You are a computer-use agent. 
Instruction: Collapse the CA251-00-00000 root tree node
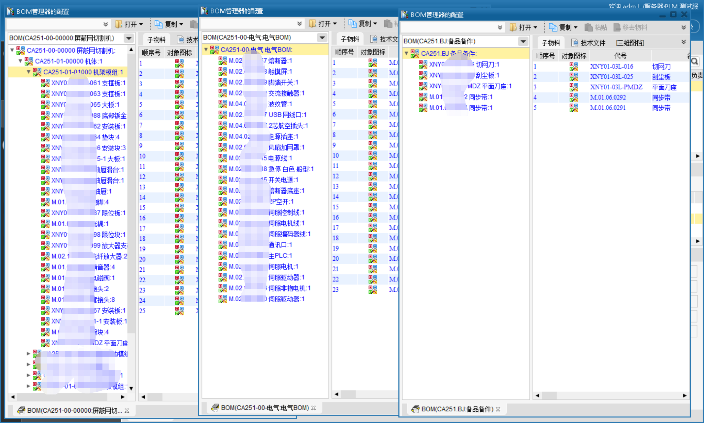pyautogui.click(x=7, y=49)
